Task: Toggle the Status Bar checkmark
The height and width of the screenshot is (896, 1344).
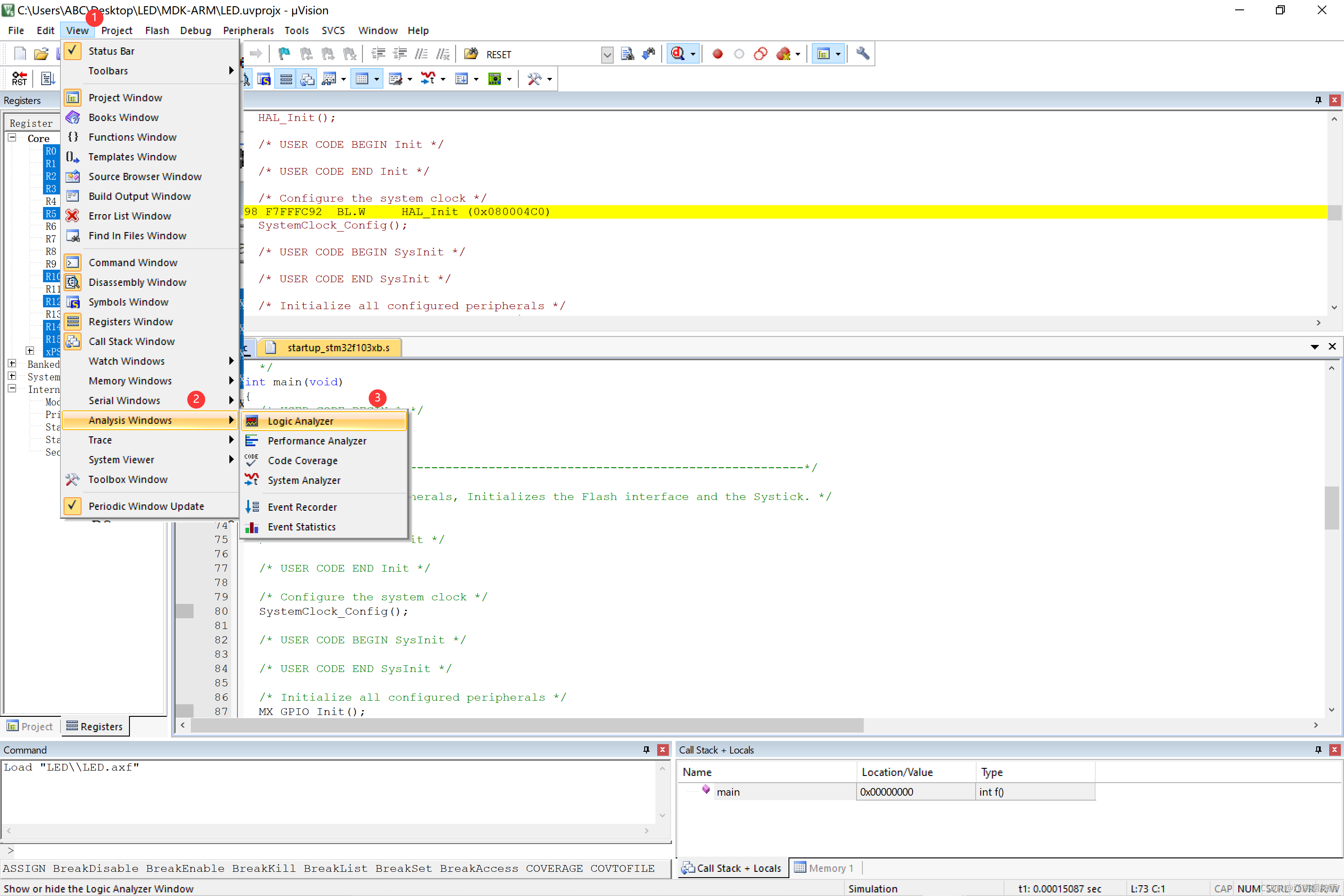Action: [111, 51]
